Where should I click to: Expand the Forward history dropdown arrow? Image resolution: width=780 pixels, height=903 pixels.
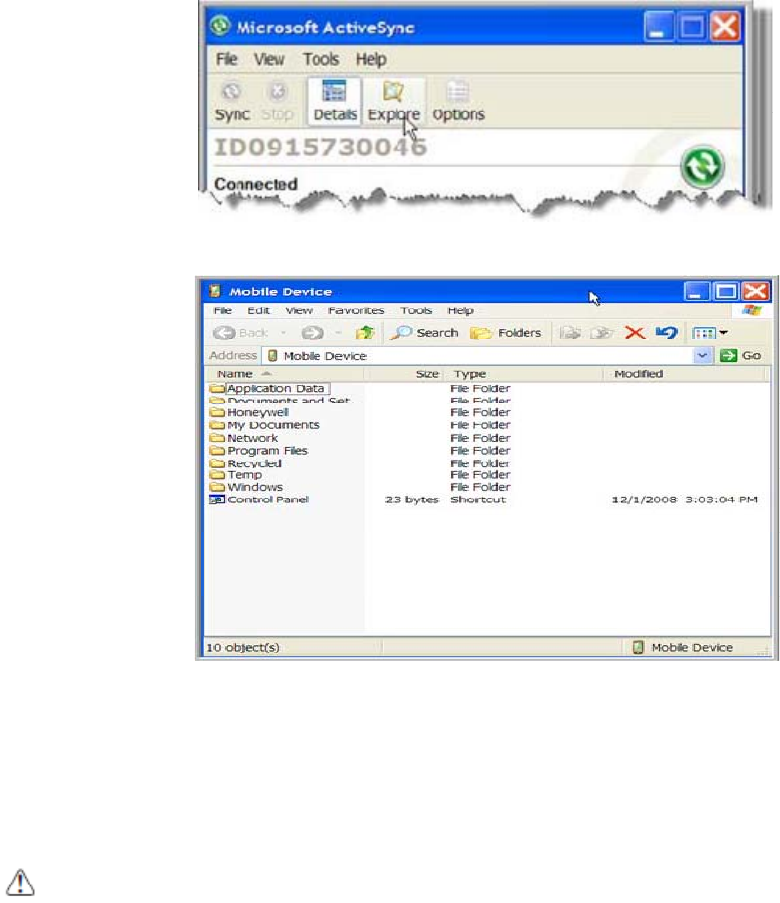click(x=338, y=333)
